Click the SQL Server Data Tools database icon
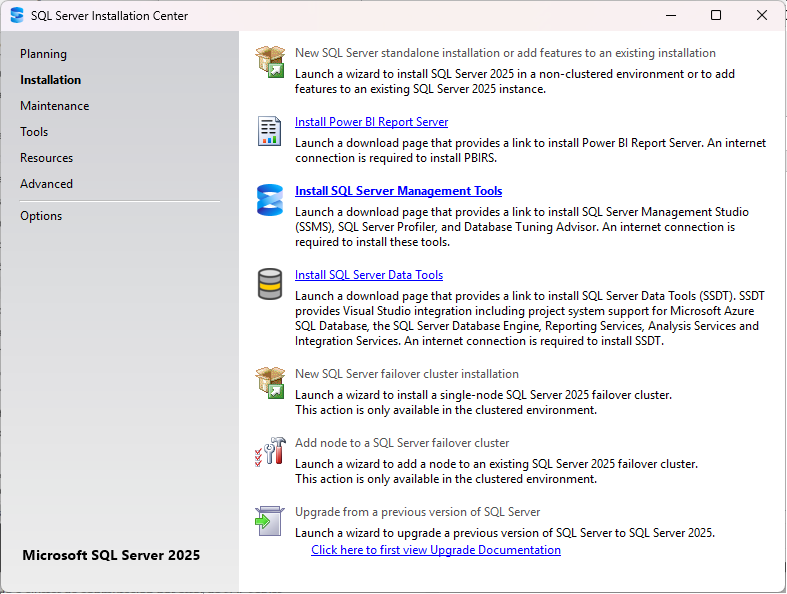Screen dimensions: 787x594 coord(270,284)
